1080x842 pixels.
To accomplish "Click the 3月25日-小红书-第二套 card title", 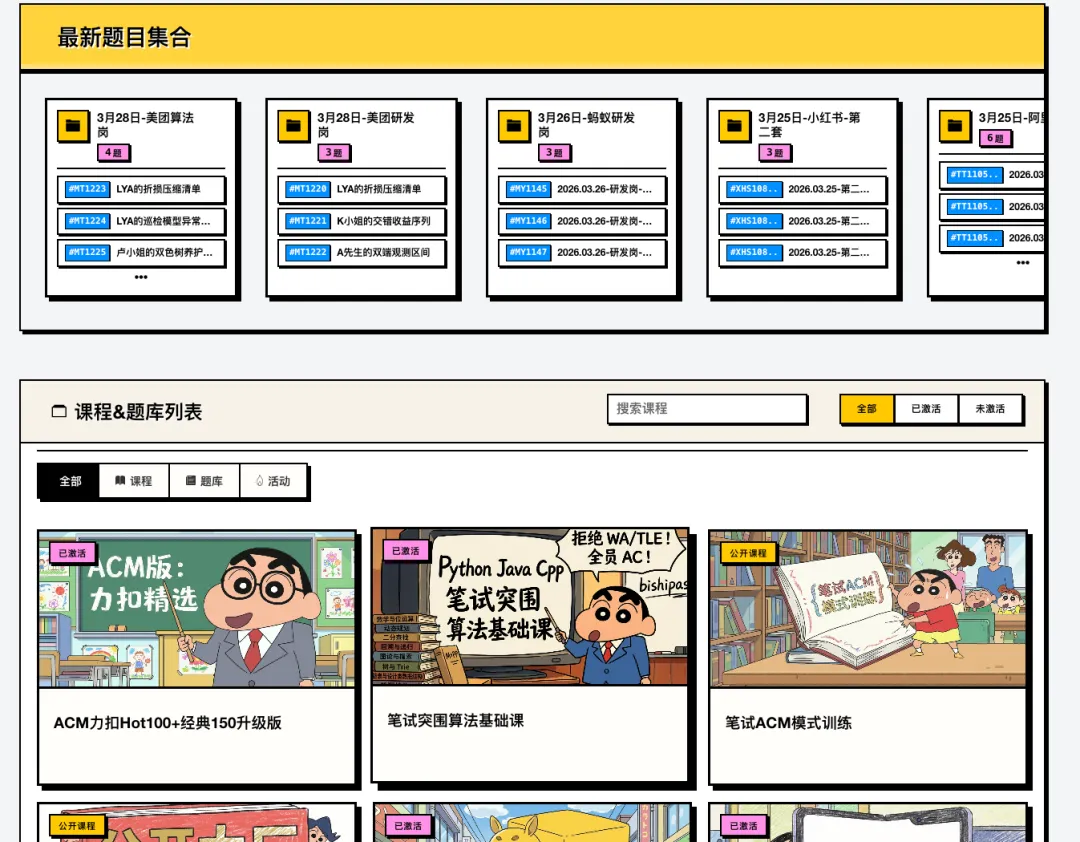I will 809,125.
